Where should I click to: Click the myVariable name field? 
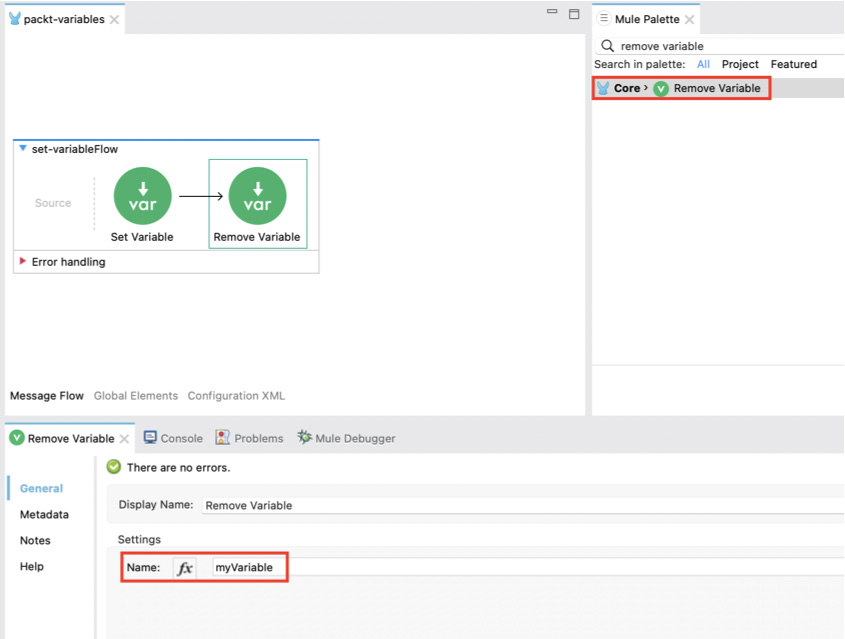tap(243, 567)
